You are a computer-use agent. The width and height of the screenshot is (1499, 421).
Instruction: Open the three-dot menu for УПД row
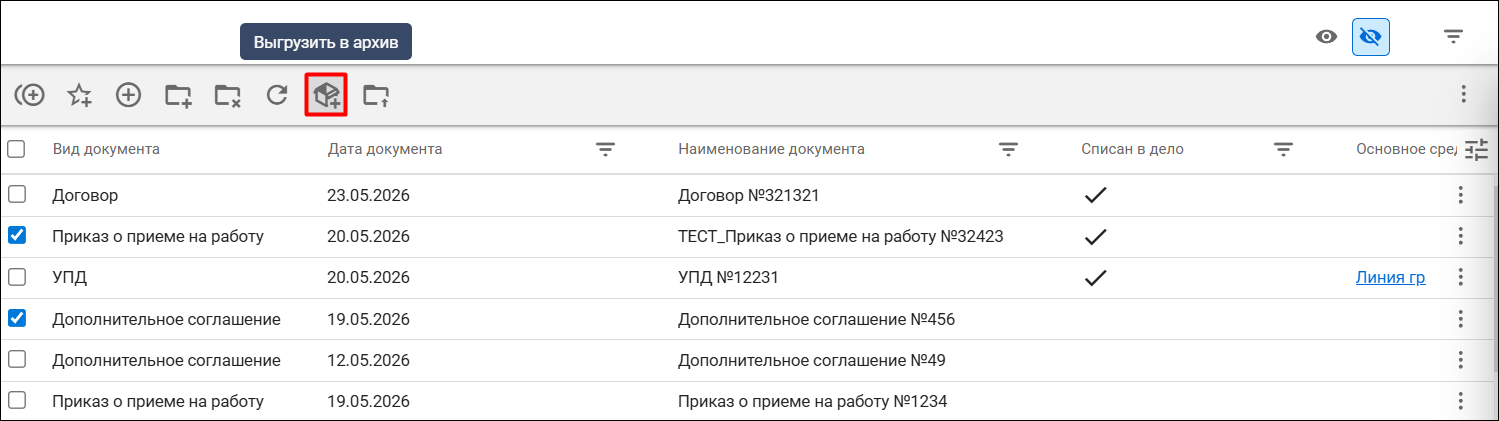(x=1461, y=277)
